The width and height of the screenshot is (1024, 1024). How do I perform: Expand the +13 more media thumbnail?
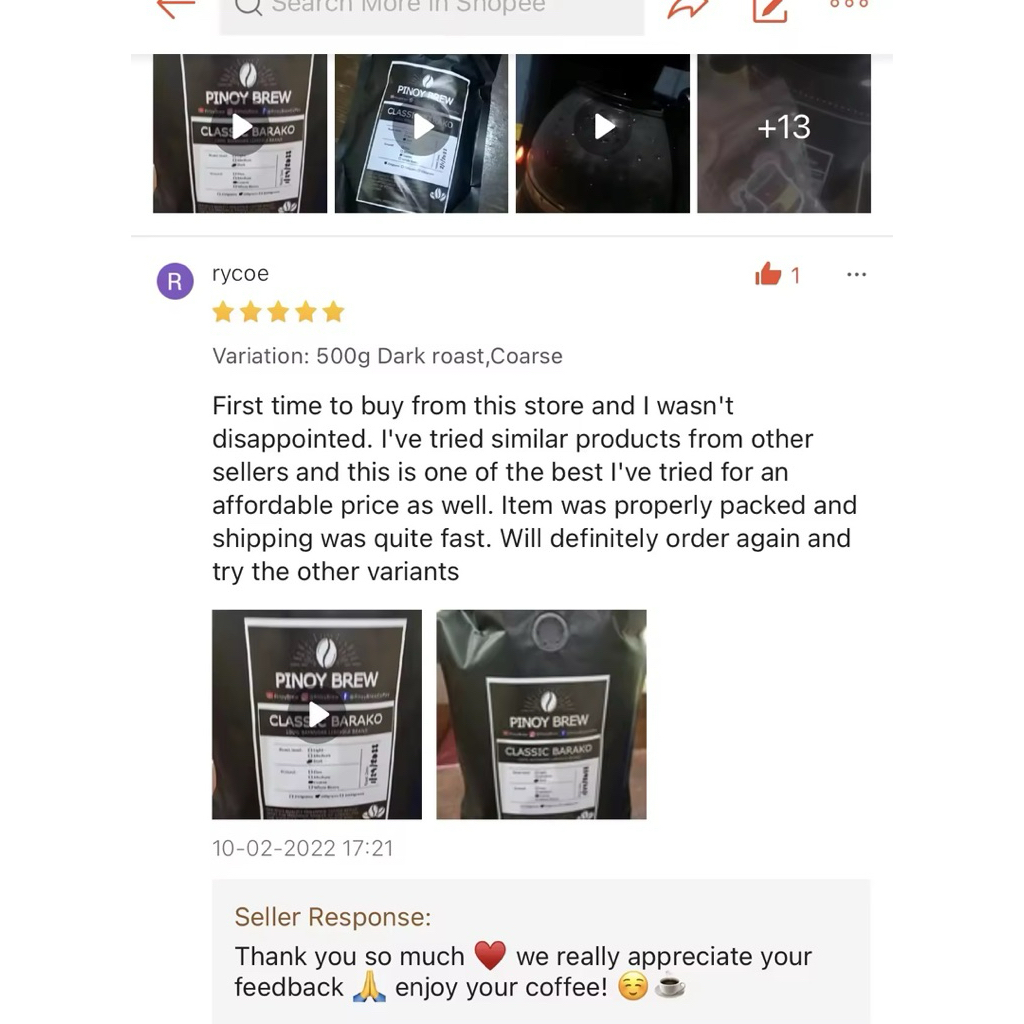[x=784, y=133]
